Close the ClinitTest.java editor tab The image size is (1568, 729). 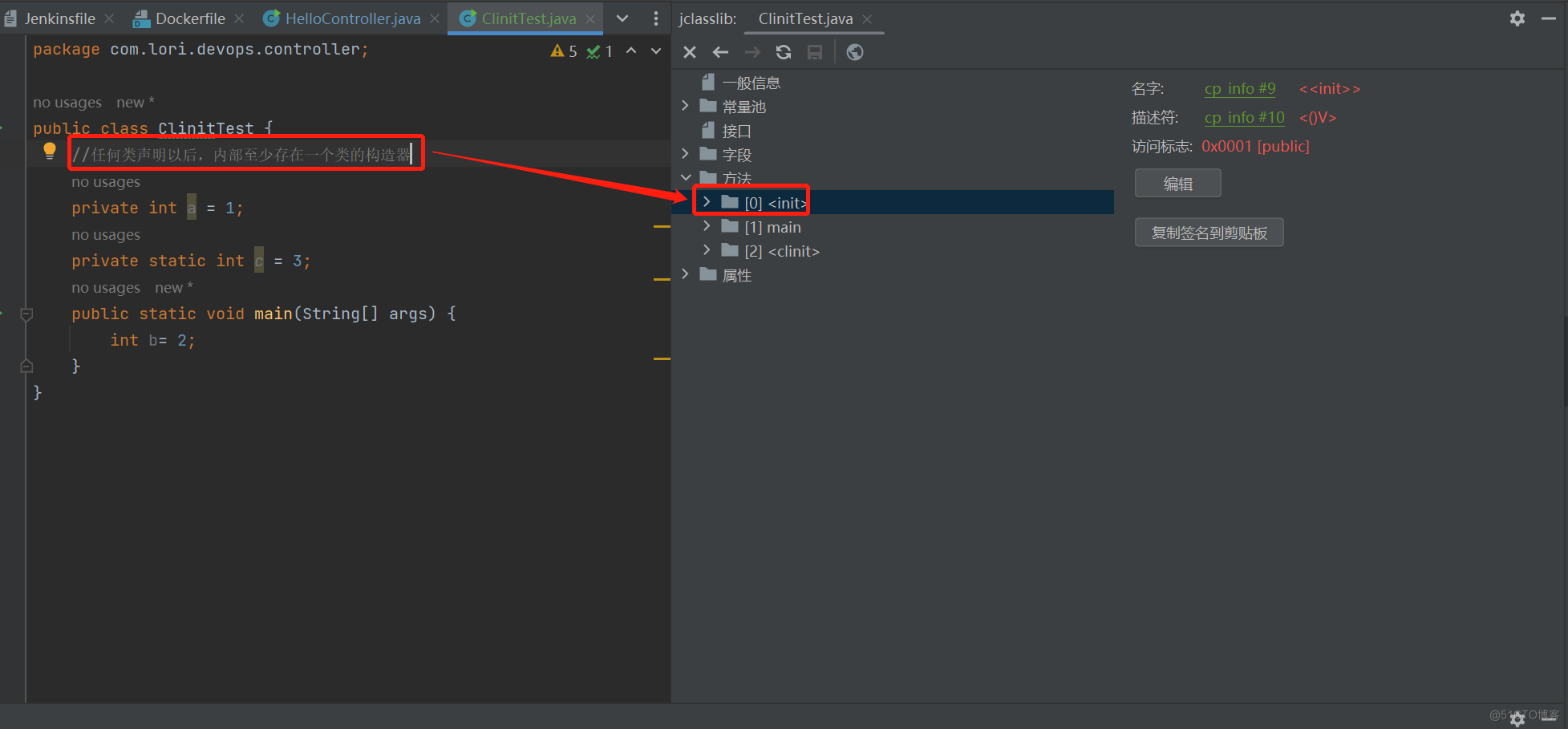[590, 18]
